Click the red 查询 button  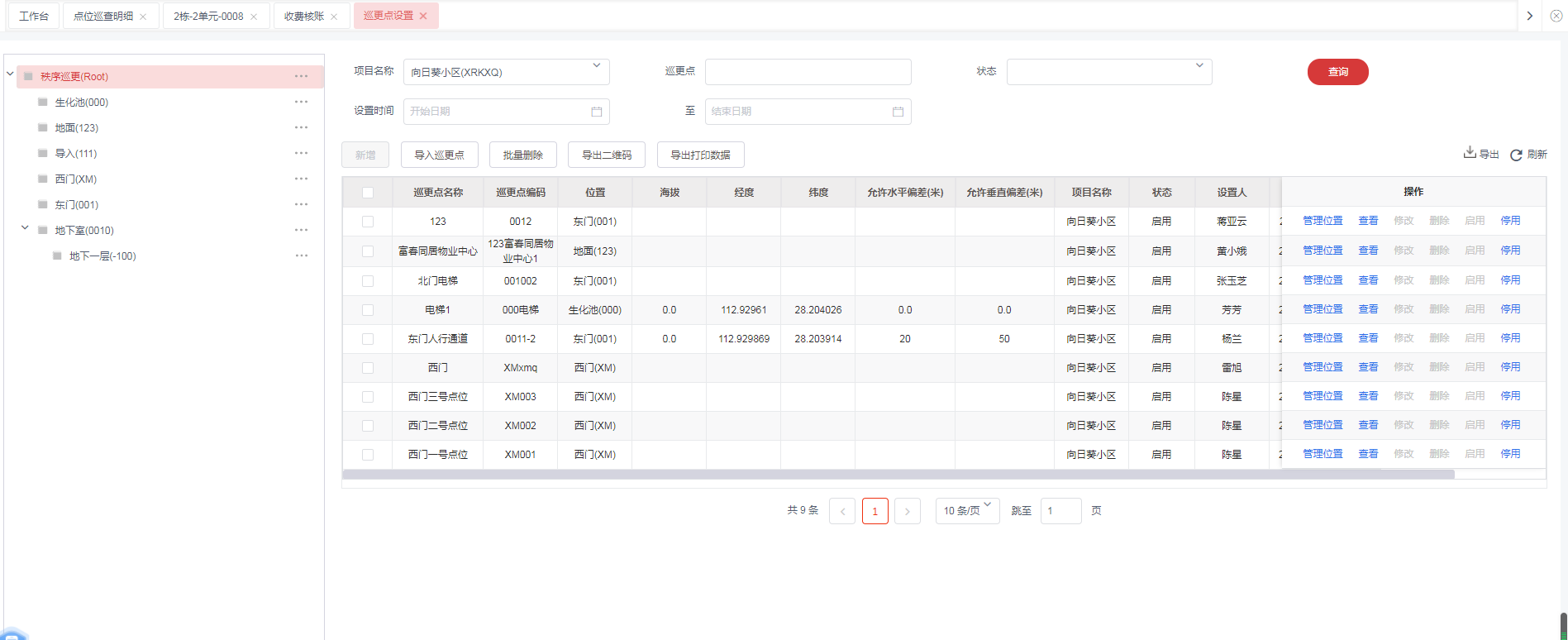click(1337, 72)
